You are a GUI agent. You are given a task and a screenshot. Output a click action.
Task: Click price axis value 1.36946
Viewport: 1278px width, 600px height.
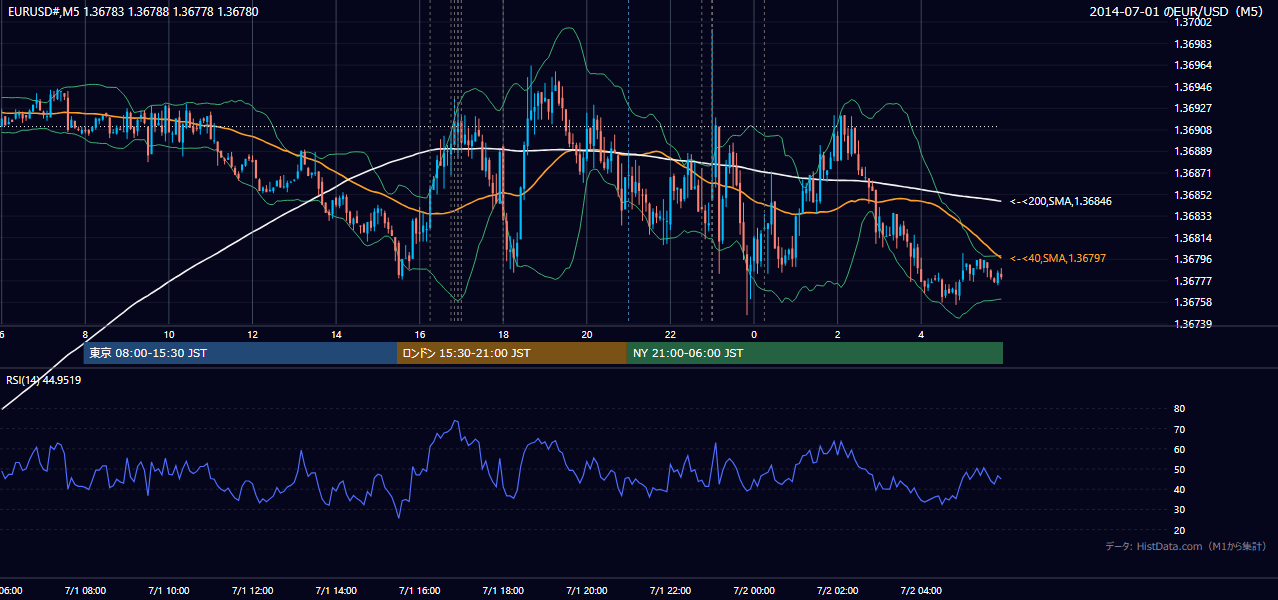point(1193,87)
